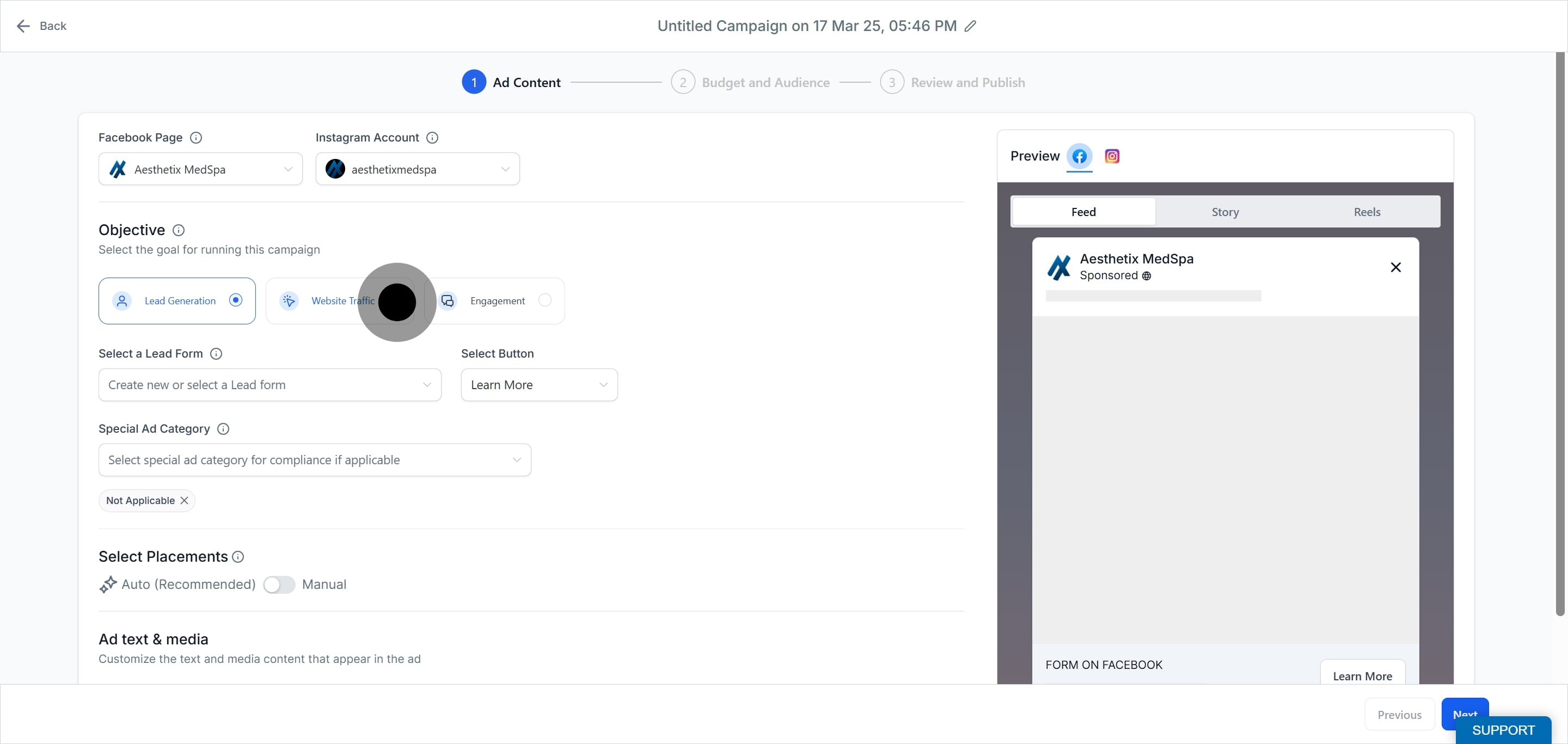Remove the Not Applicable tag

click(184, 501)
